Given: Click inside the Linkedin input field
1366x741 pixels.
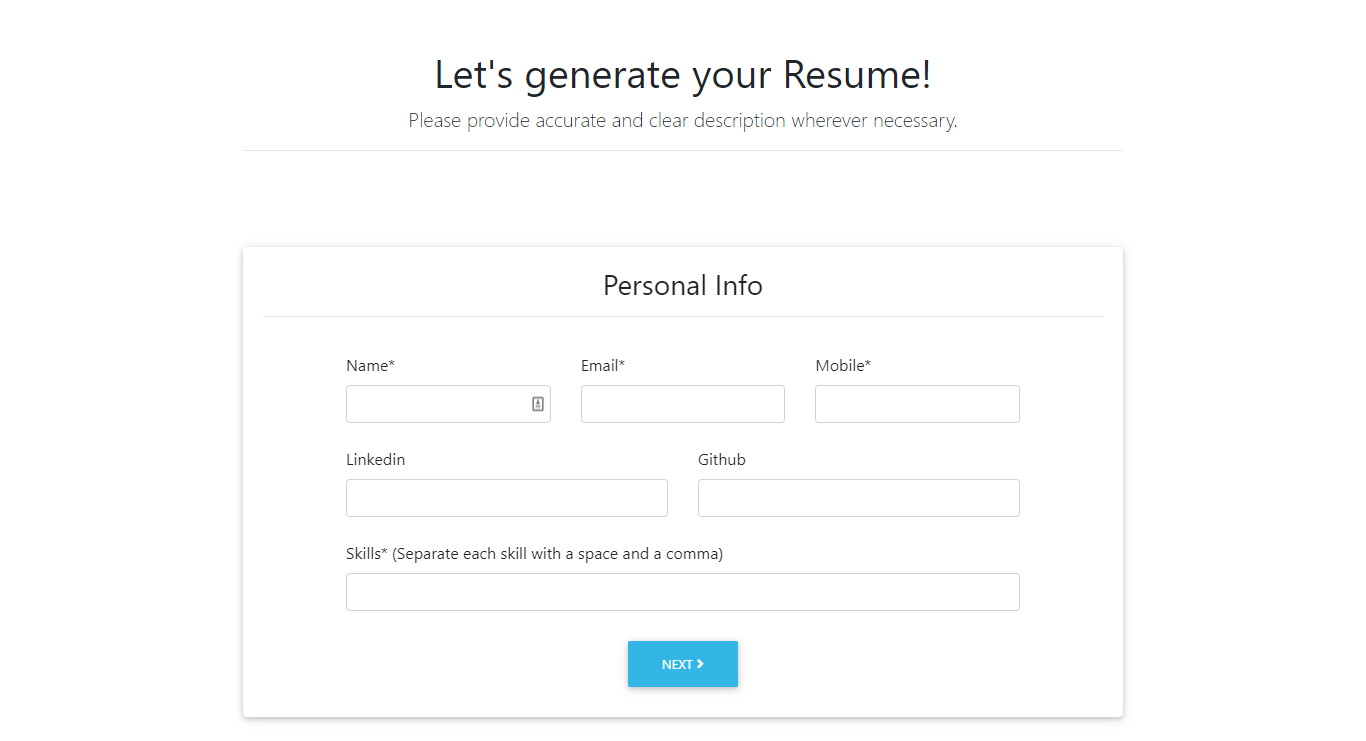Looking at the screenshot, I should click(506, 497).
